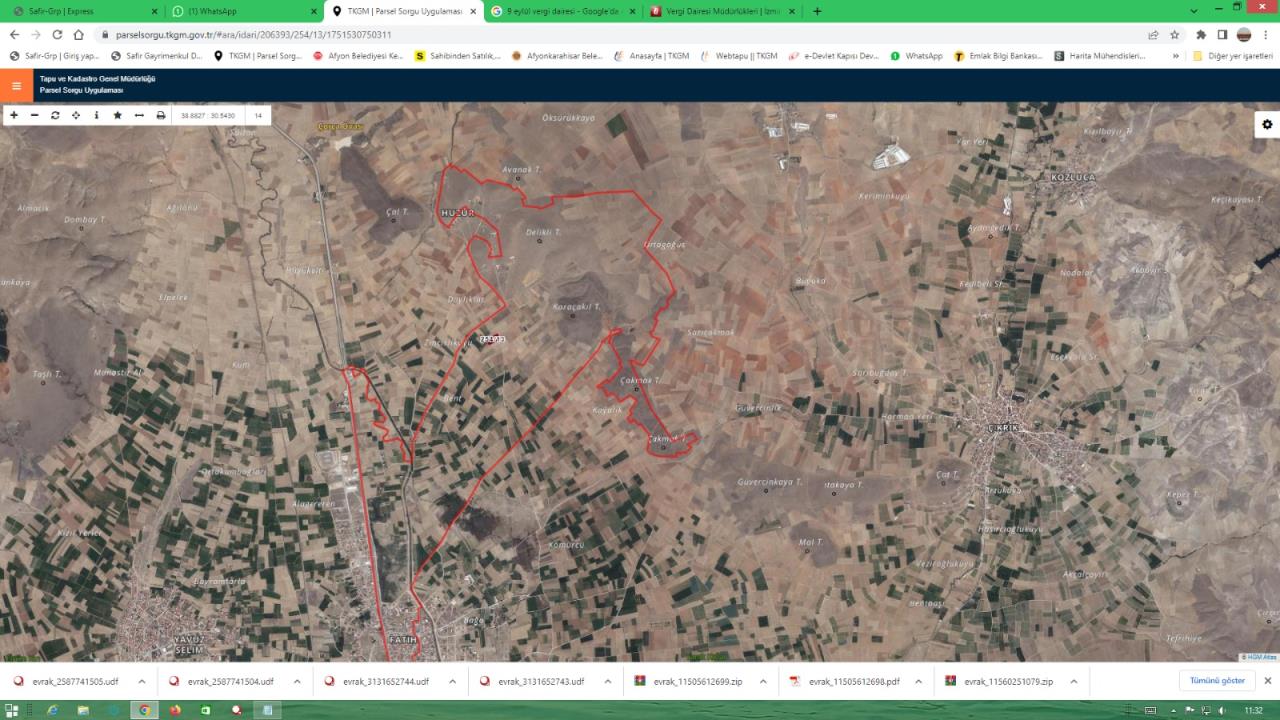
Task: Close the Safir-Grp | Express tab
Action: [x=153, y=11]
